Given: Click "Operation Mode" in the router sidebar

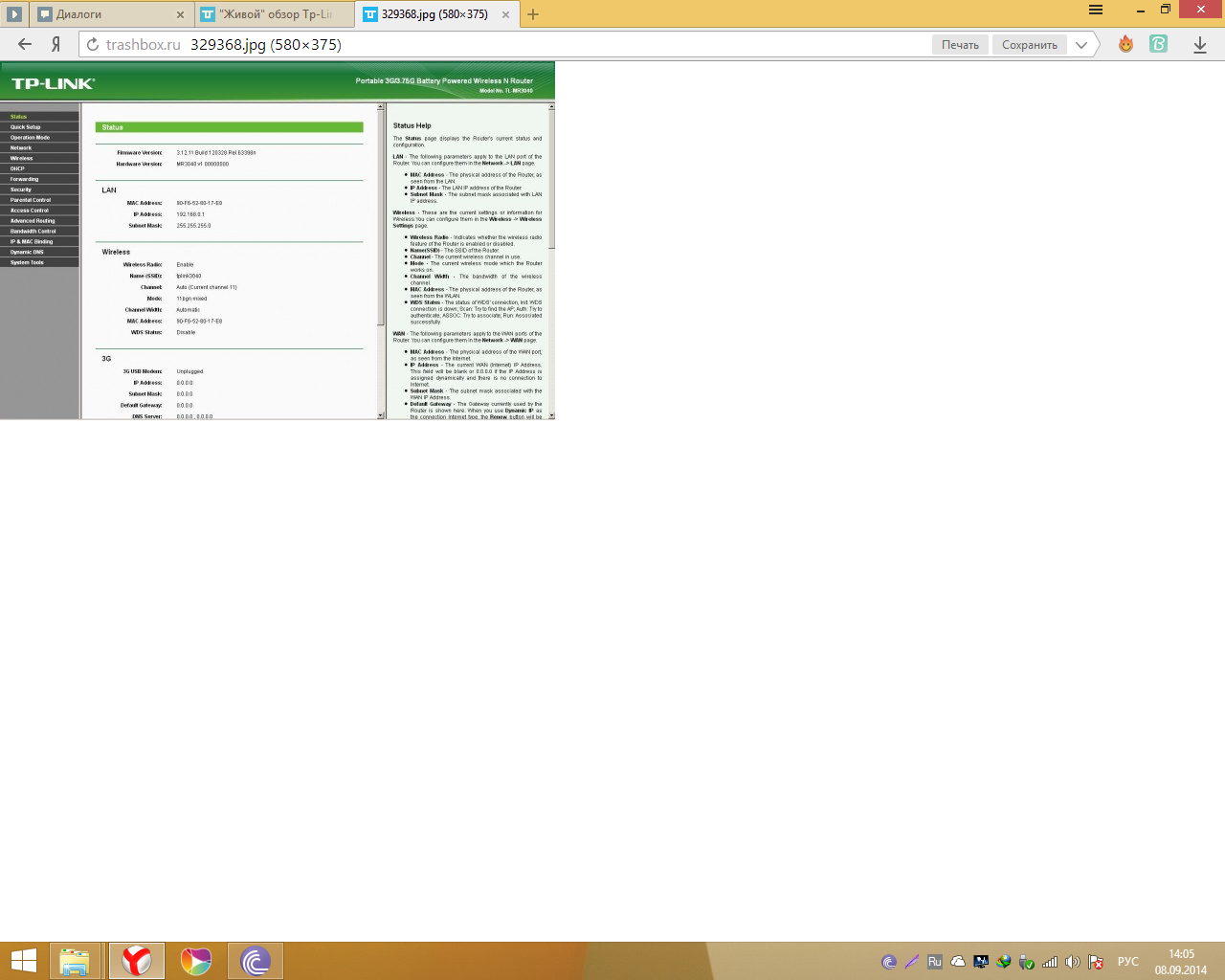Looking at the screenshot, I should point(30,138).
